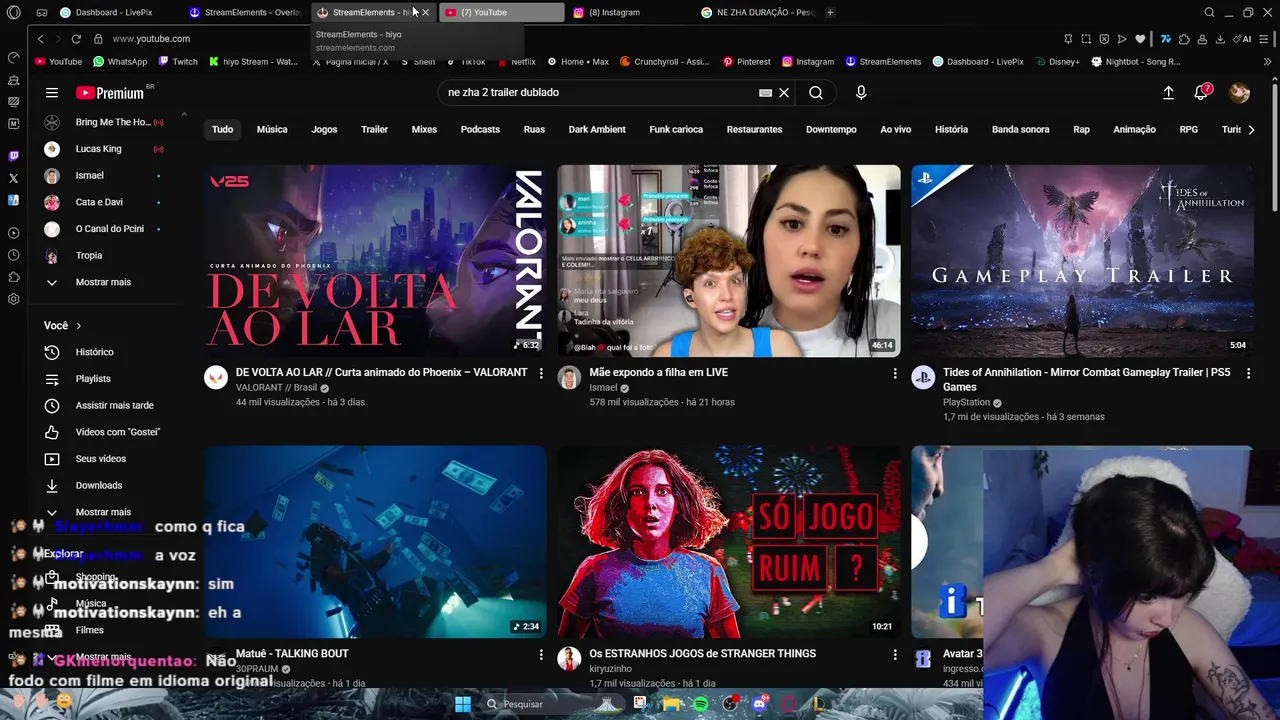Open OBS Studio from the taskbar
The image size is (1280, 720).
coord(730,704)
